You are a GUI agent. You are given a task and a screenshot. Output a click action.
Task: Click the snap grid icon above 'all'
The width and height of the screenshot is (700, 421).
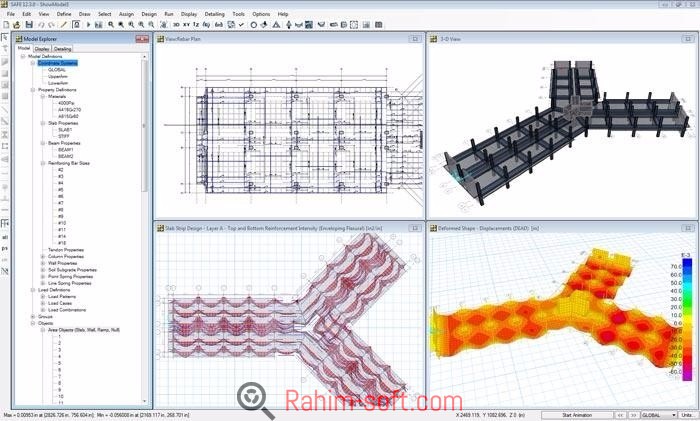[x=5, y=223]
